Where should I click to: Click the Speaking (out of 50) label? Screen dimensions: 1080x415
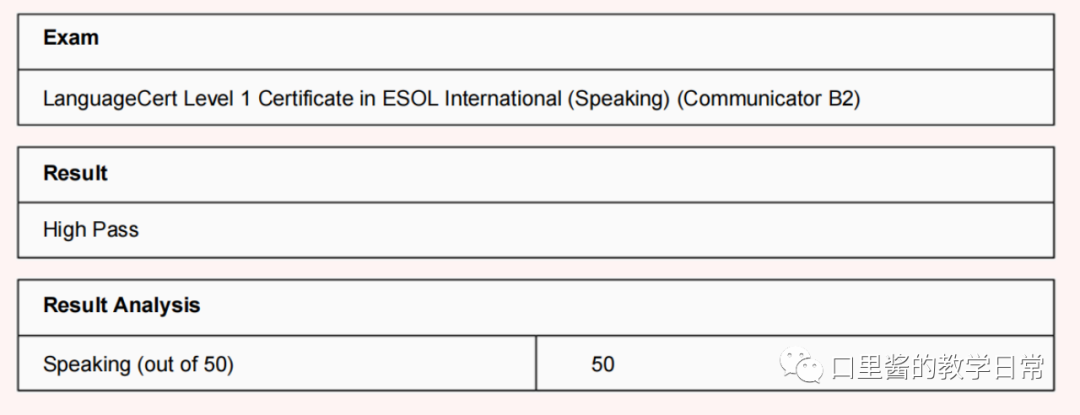pyautogui.click(x=138, y=364)
